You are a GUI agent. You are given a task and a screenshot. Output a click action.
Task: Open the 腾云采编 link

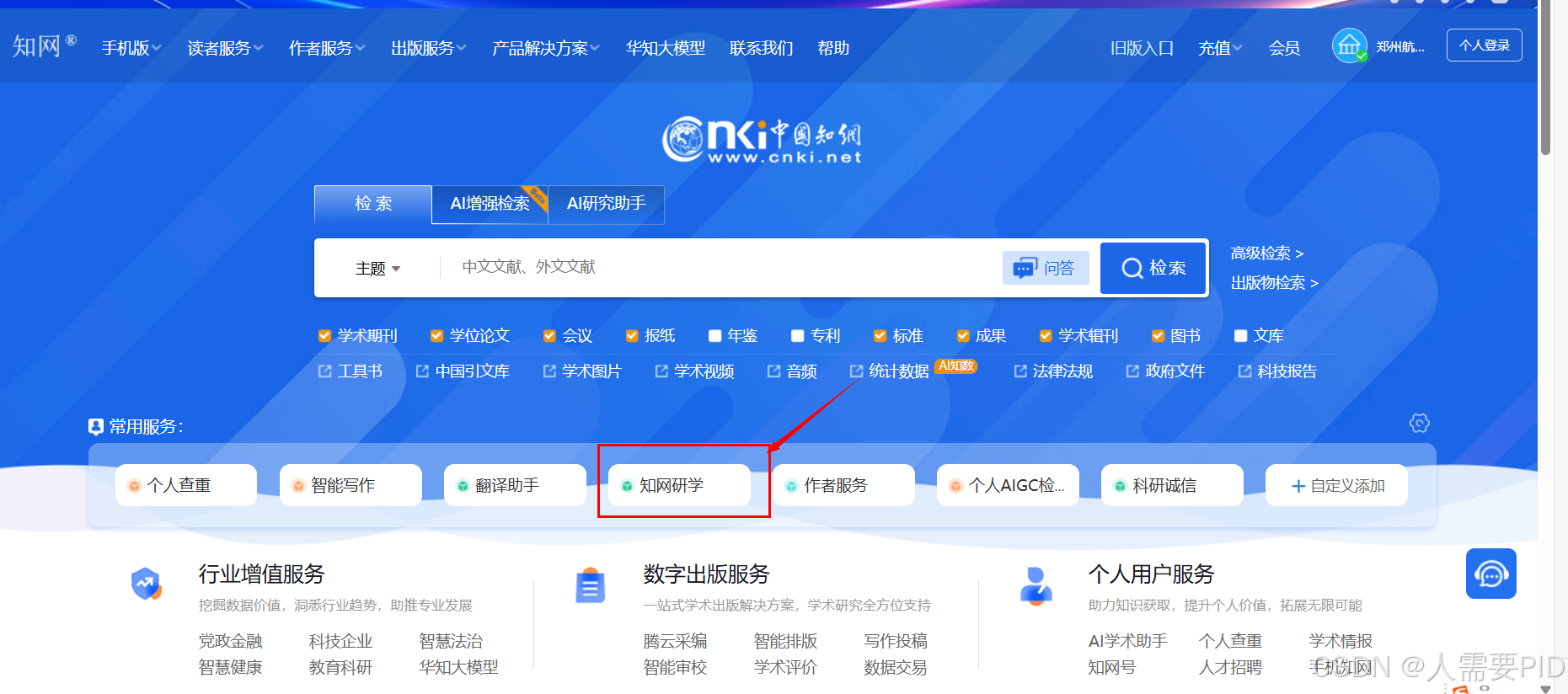675,641
